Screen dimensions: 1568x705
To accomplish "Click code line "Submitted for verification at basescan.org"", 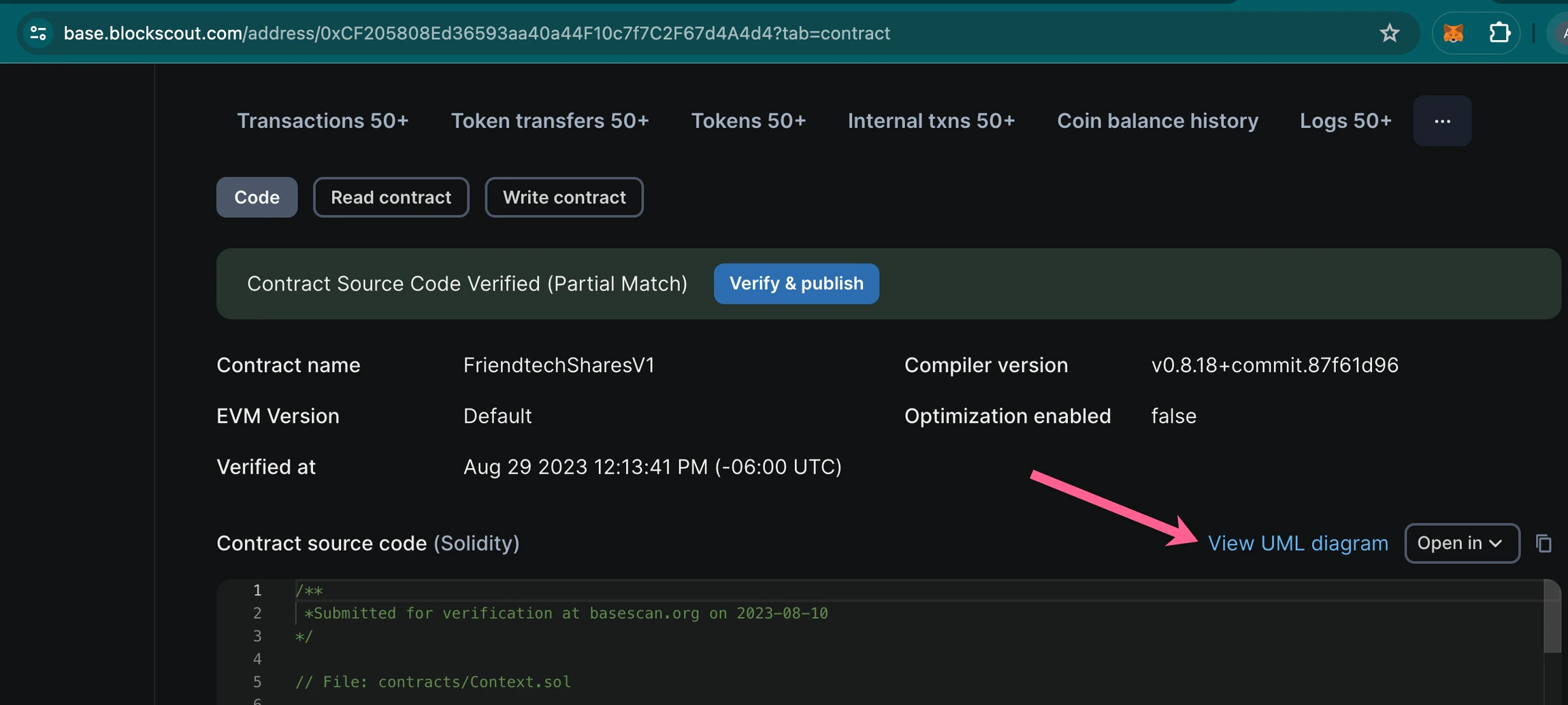I will pos(566,613).
